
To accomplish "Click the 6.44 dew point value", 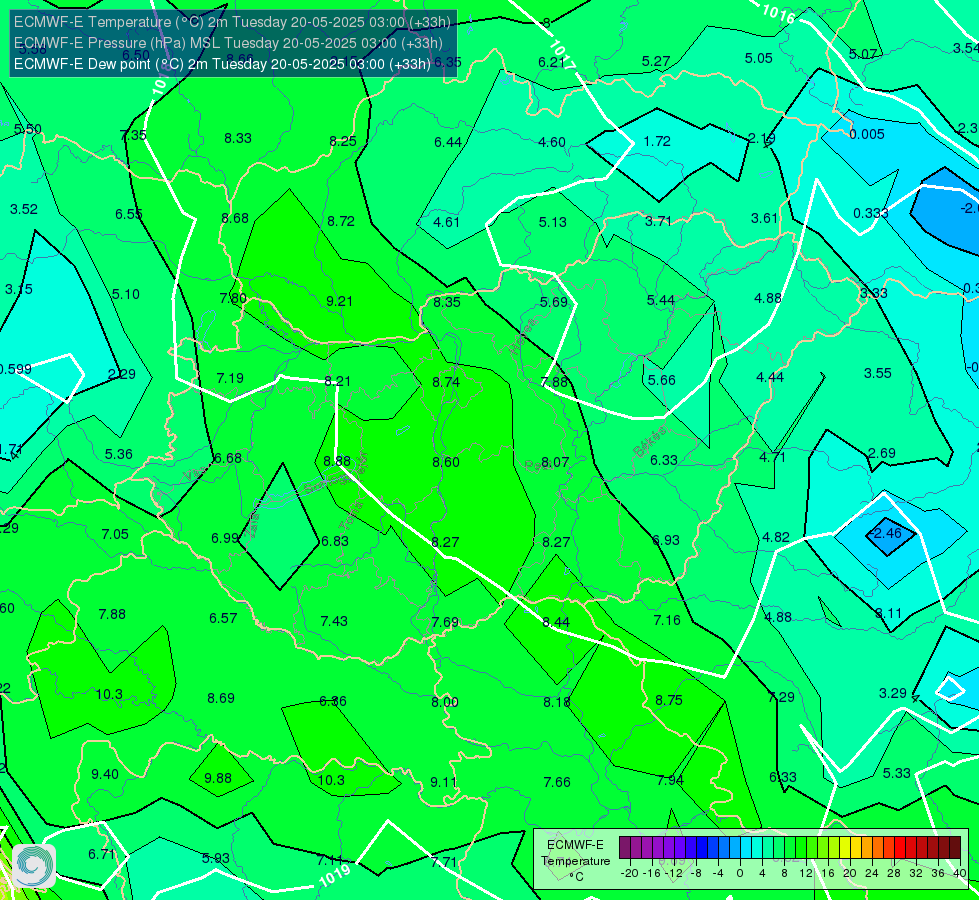I will click(x=448, y=142).
